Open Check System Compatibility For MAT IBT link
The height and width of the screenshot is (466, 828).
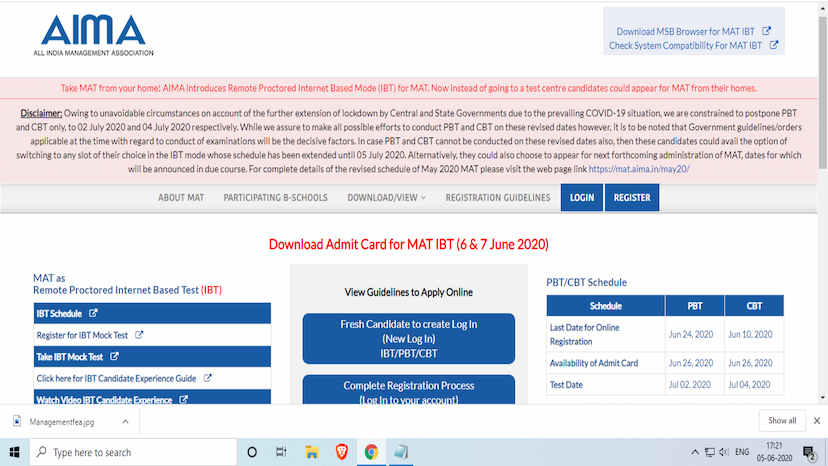point(685,46)
